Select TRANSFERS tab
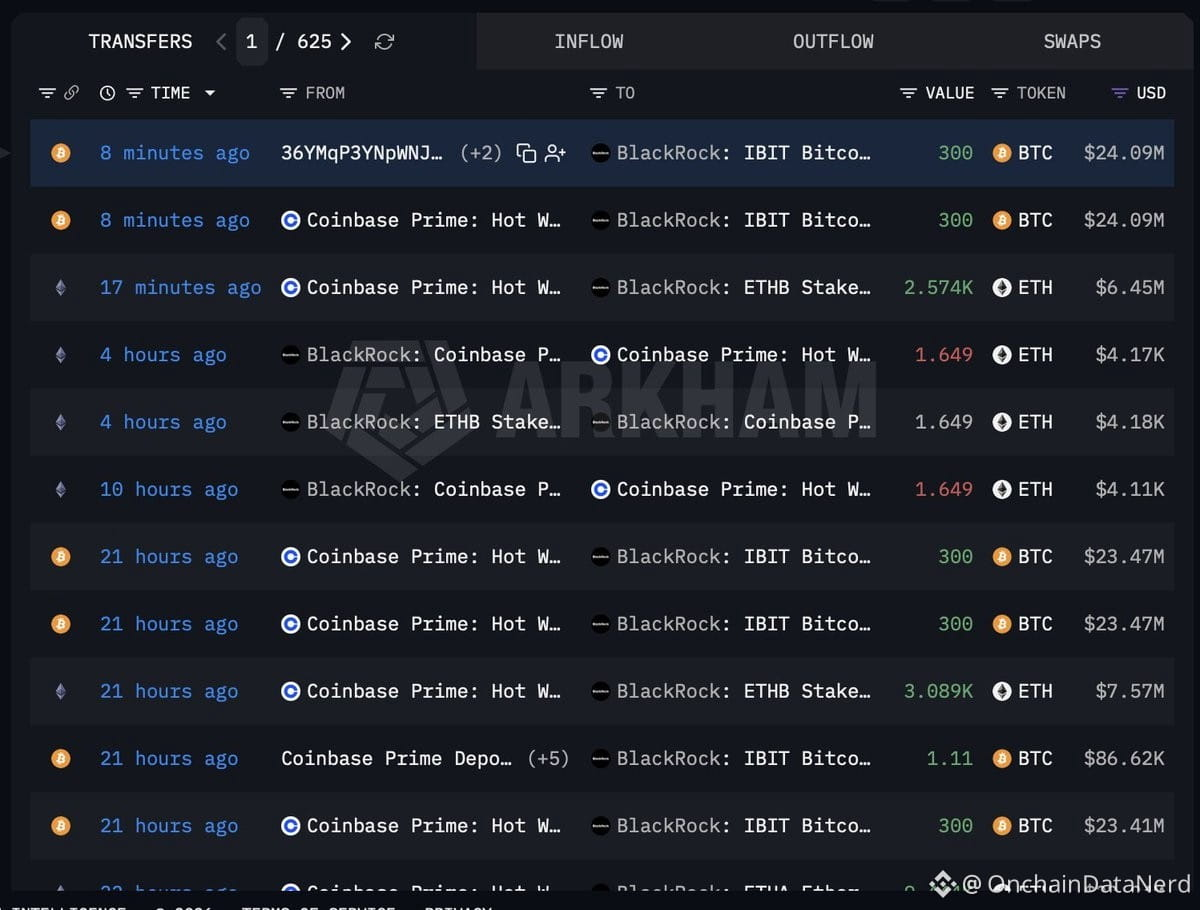This screenshot has width=1200, height=910. pyautogui.click(x=140, y=42)
